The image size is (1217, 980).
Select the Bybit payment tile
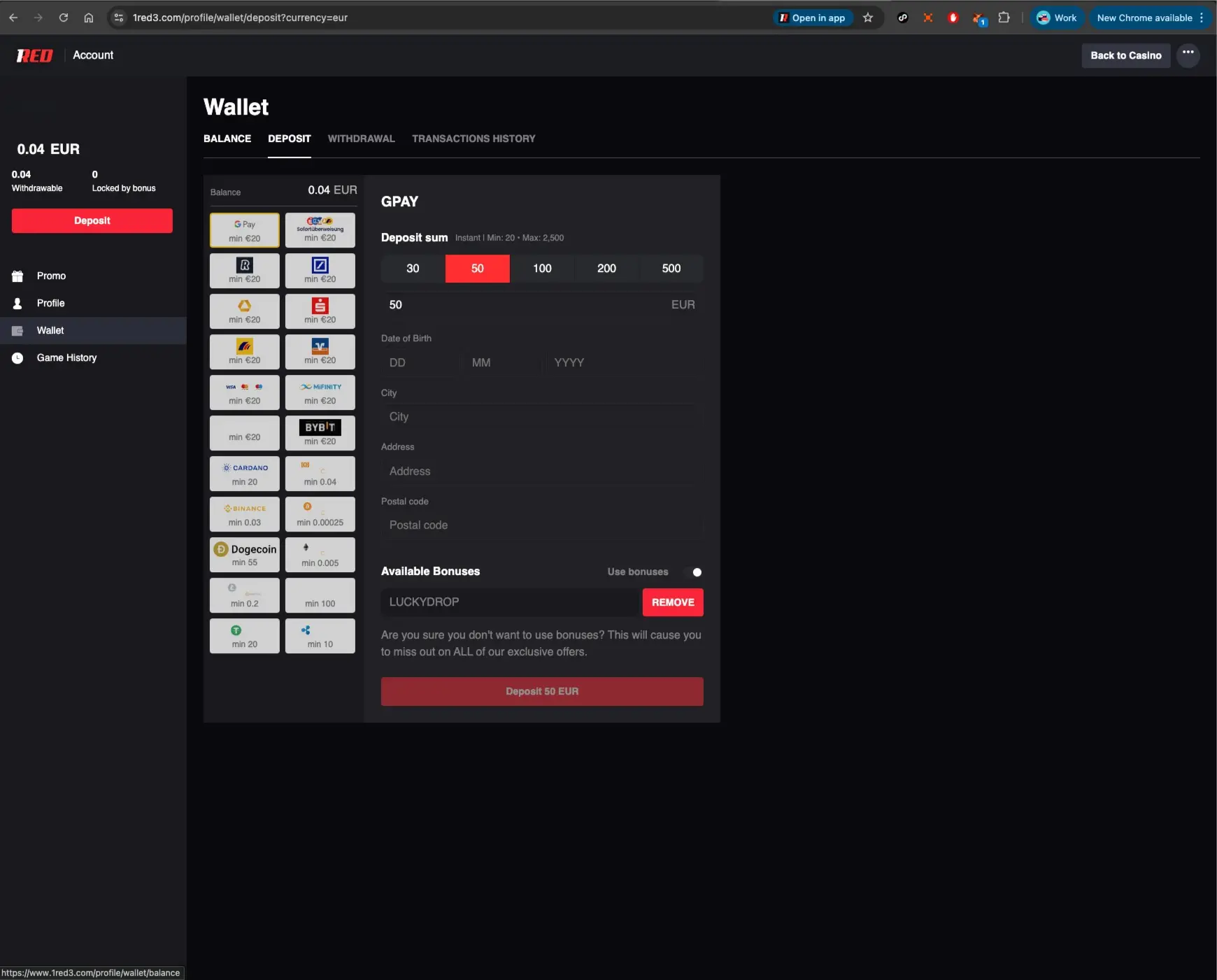coord(320,433)
